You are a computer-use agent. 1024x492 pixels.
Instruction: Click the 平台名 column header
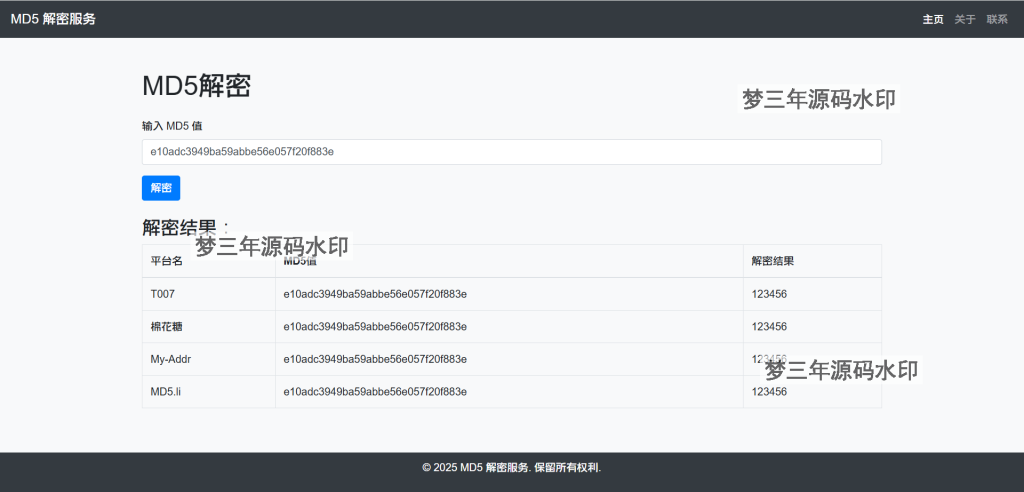coord(167,261)
